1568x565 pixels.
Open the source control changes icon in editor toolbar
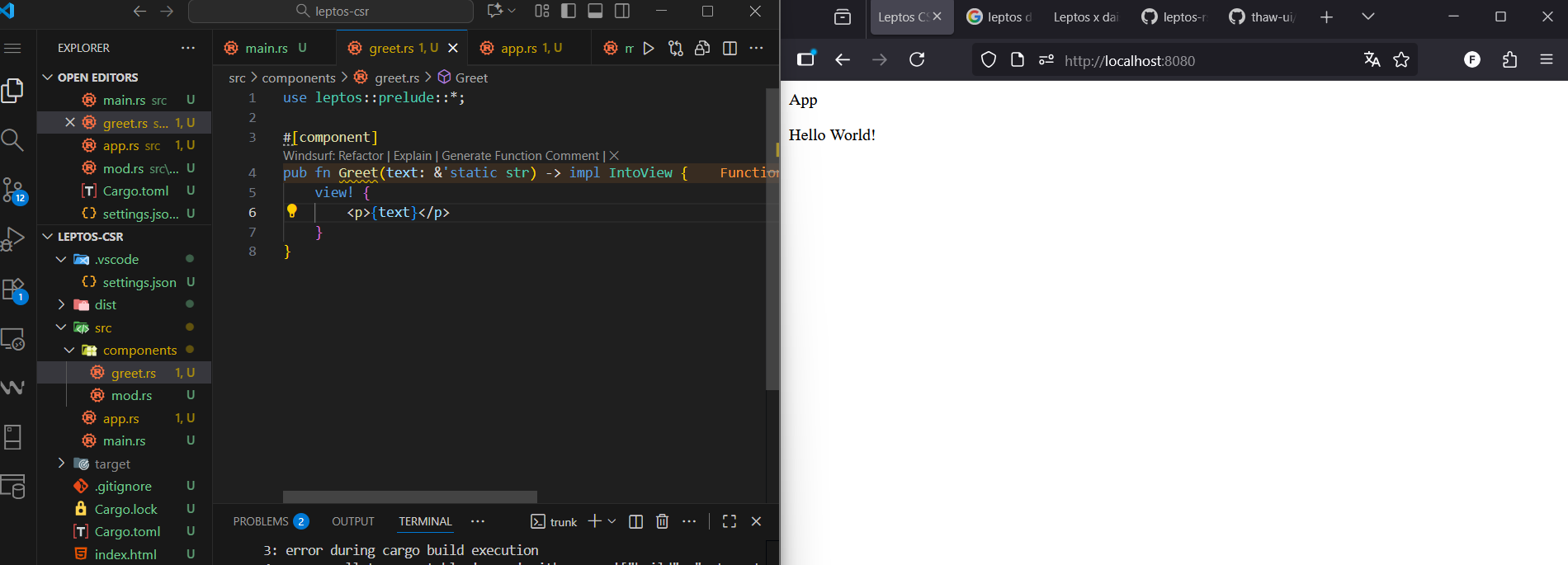(x=676, y=48)
